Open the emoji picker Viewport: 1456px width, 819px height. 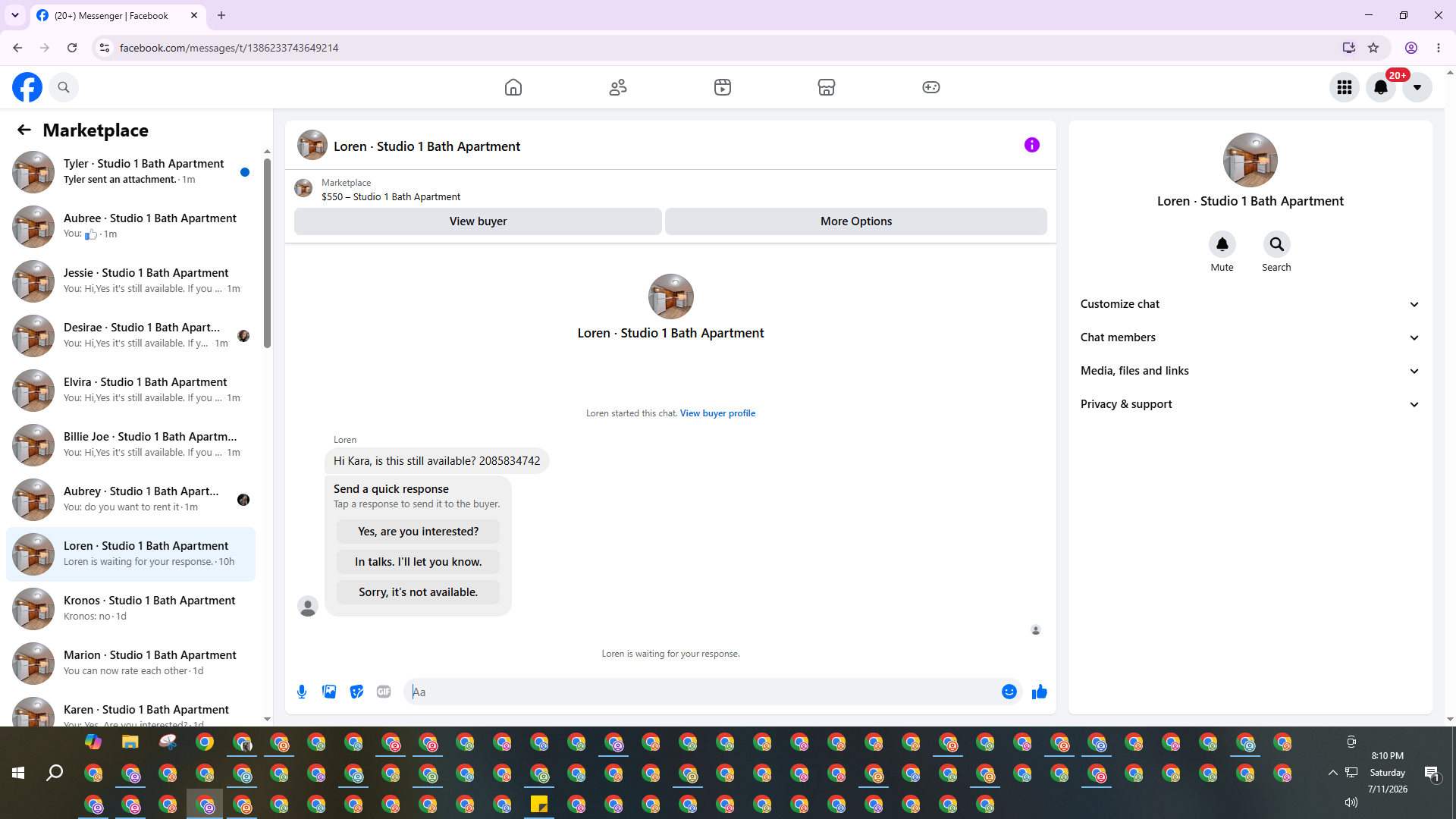point(1009,692)
